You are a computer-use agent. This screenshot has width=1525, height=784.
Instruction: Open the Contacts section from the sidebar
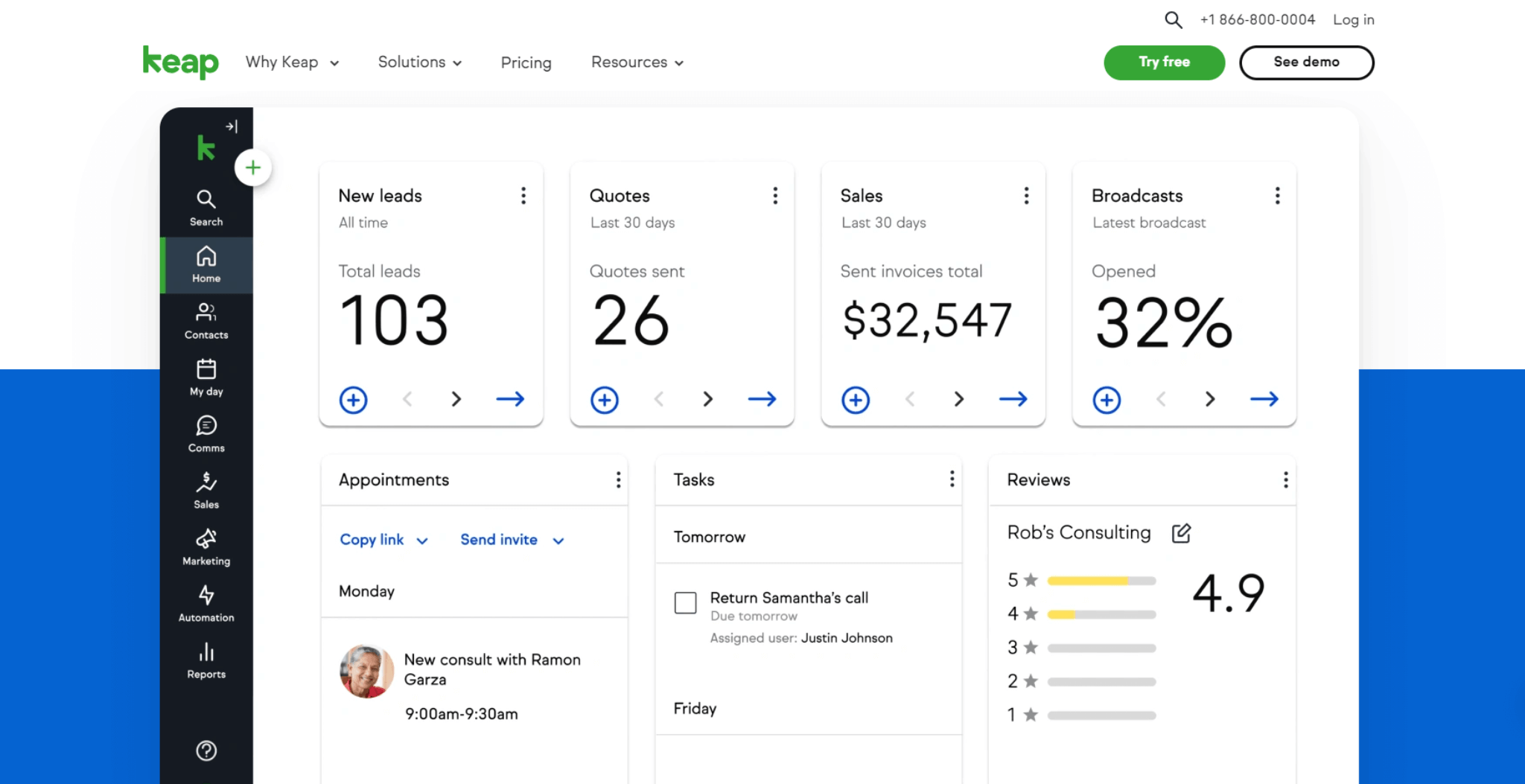(206, 320)
